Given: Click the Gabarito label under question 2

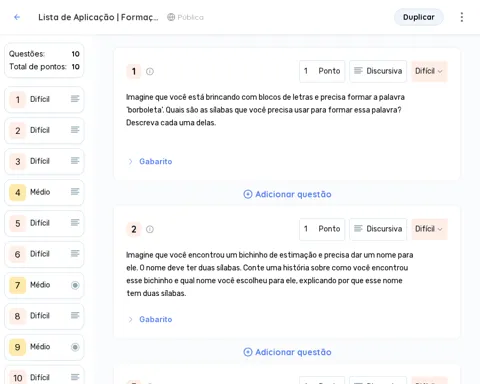Looking at the screenshot, I should pos(156,319).
